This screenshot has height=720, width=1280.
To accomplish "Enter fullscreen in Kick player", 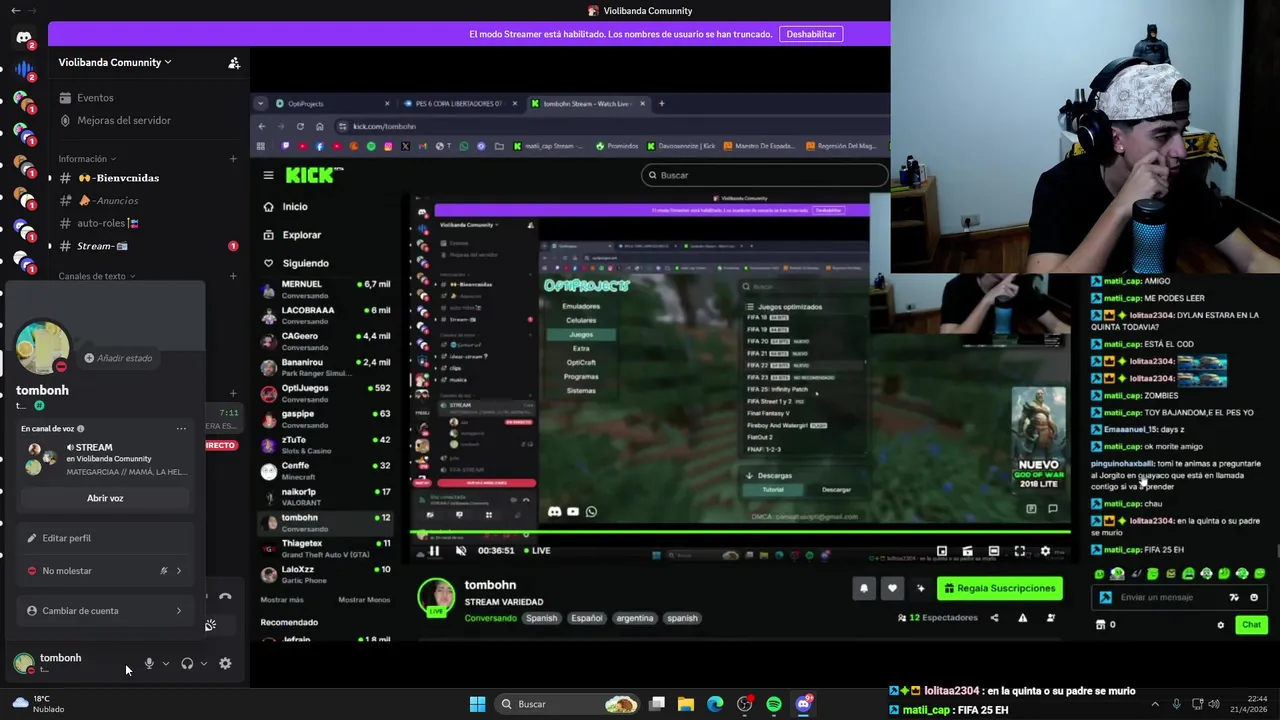I will [1020, 551].
